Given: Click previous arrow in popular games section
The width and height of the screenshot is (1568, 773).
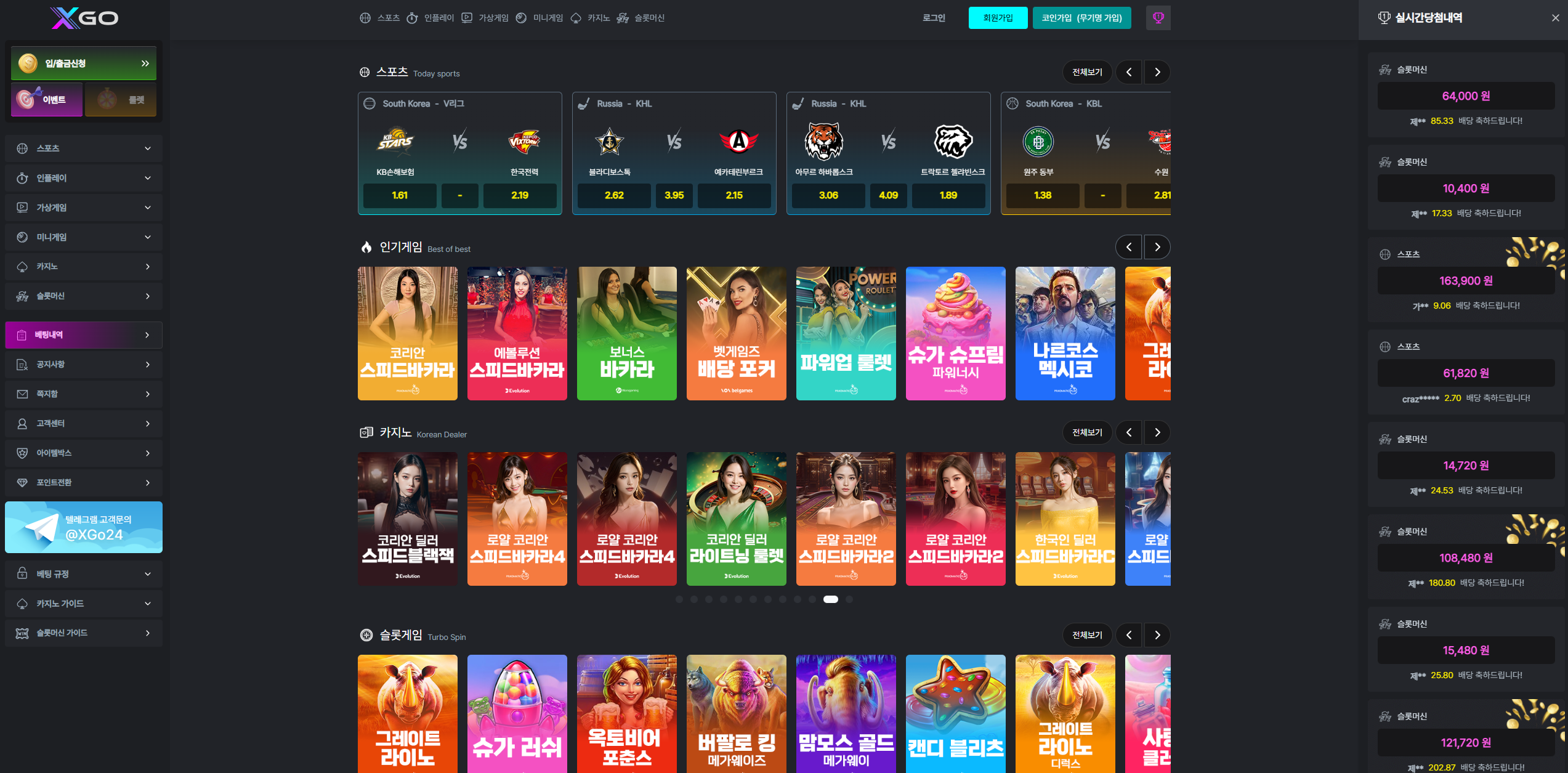Looking at the screenshot, I should 1128,247.
